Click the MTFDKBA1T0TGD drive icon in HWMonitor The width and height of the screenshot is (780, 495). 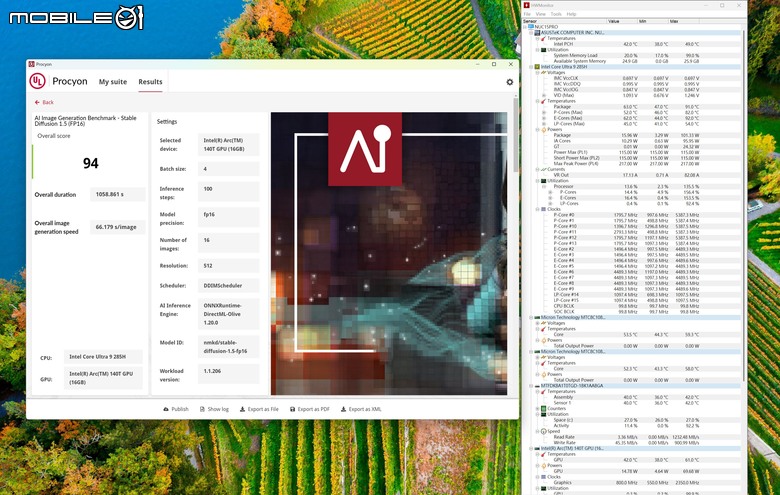537,386
